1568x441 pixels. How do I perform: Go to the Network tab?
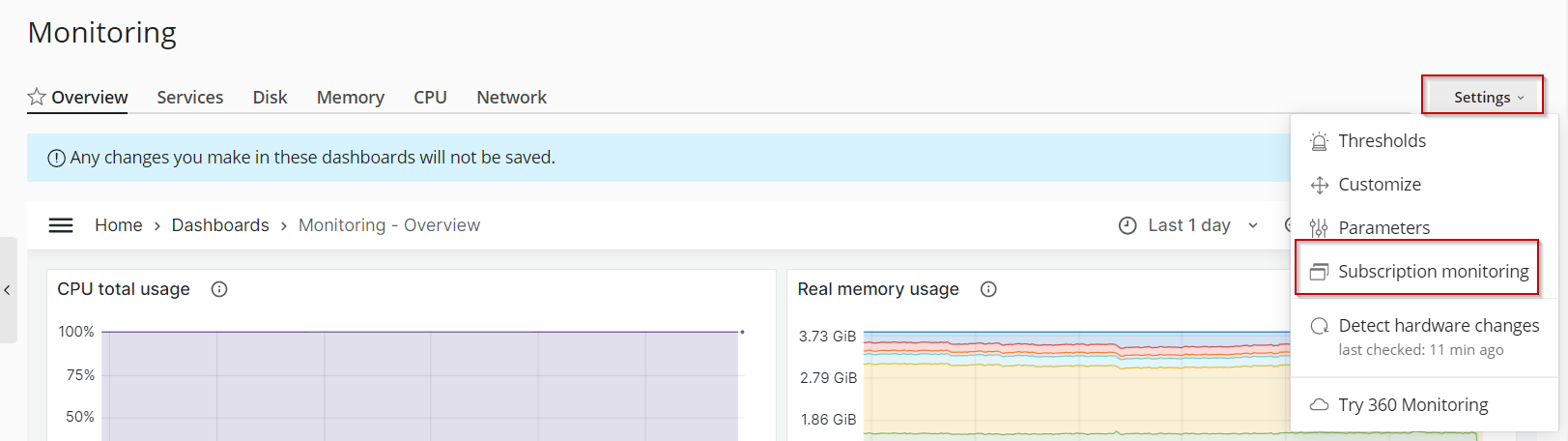tap(511, 97)
